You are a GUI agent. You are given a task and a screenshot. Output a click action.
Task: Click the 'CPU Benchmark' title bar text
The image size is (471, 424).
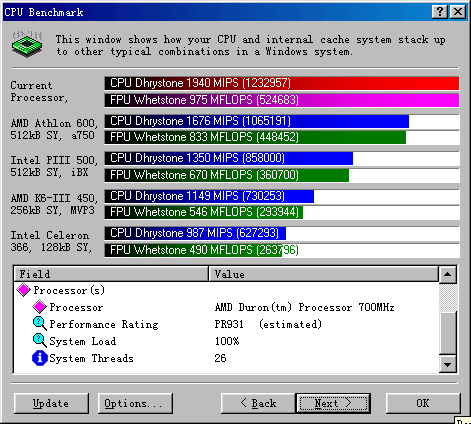coord(44,12)
